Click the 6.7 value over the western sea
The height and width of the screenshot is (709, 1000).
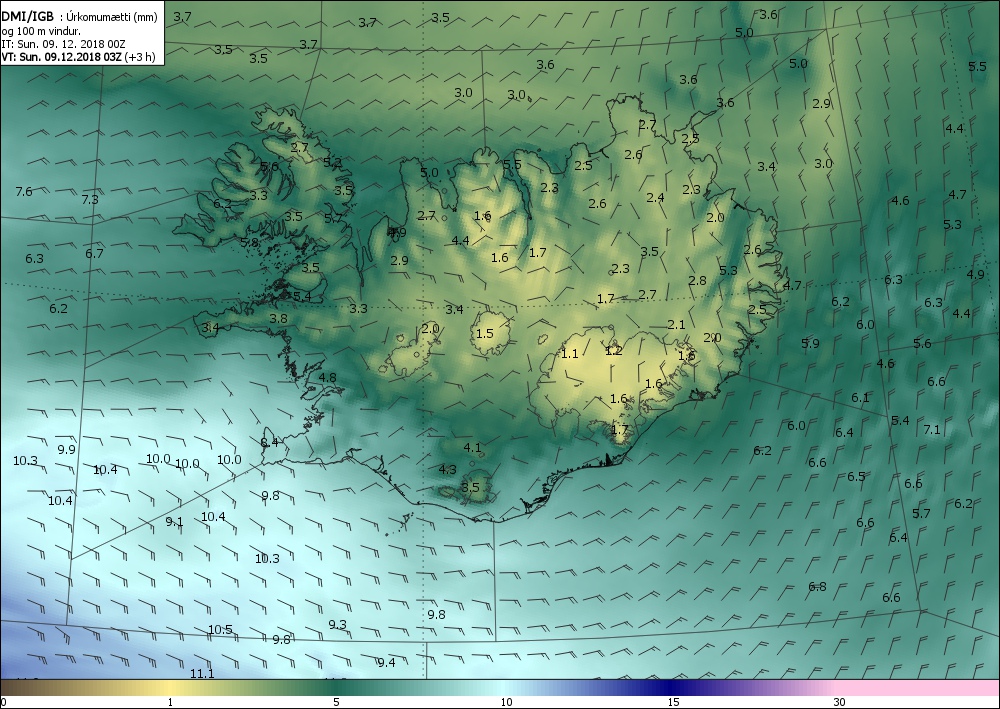click(x=94, y=253)
